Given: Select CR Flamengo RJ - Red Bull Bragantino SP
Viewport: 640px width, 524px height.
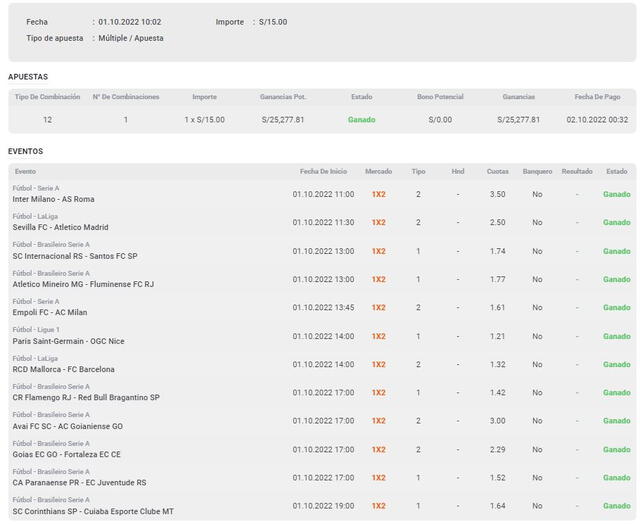Looking at the screenshot, I should pyautogui.click(x=86, y=397).
